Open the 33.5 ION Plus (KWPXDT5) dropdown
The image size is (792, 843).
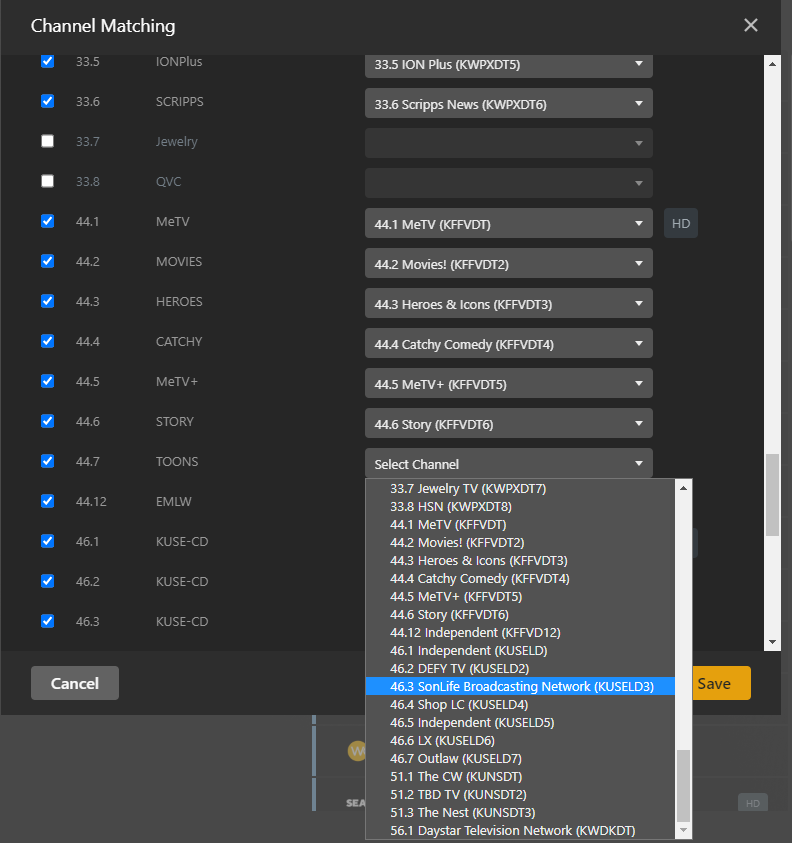point(509,65)
